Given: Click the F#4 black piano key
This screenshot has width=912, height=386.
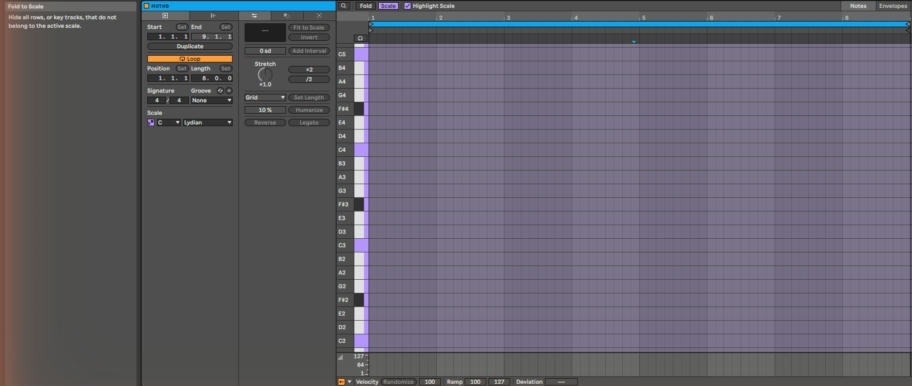Looking at the screenshot, I should [x=359, y=109].
